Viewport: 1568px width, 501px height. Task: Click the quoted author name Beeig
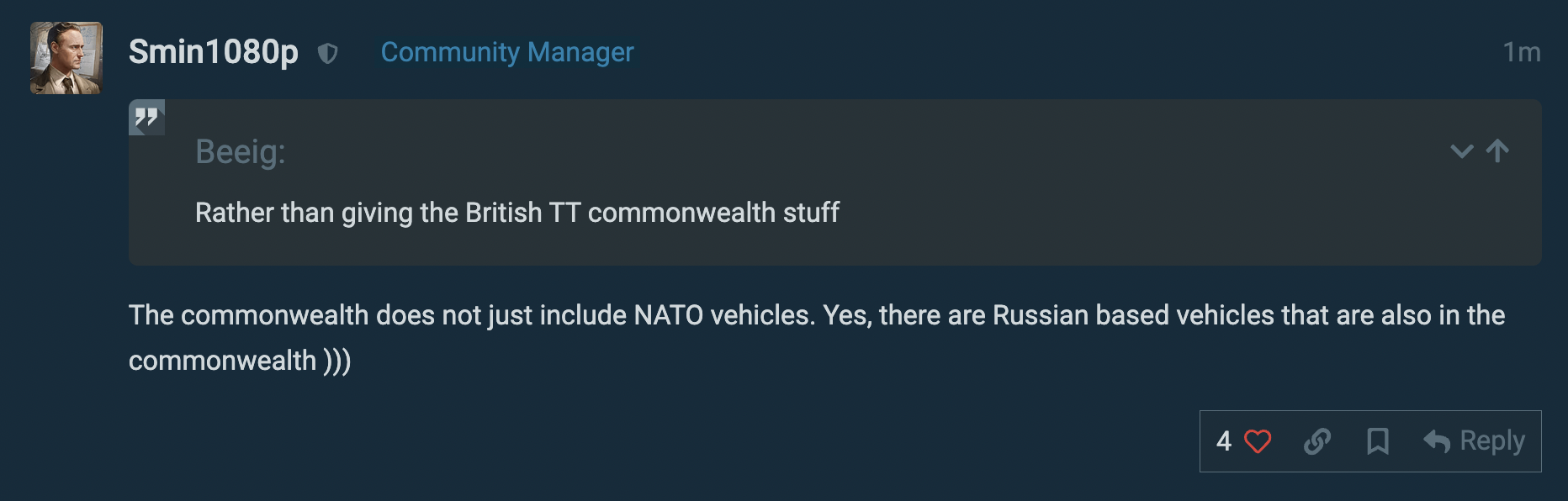[x=240, y=152]
